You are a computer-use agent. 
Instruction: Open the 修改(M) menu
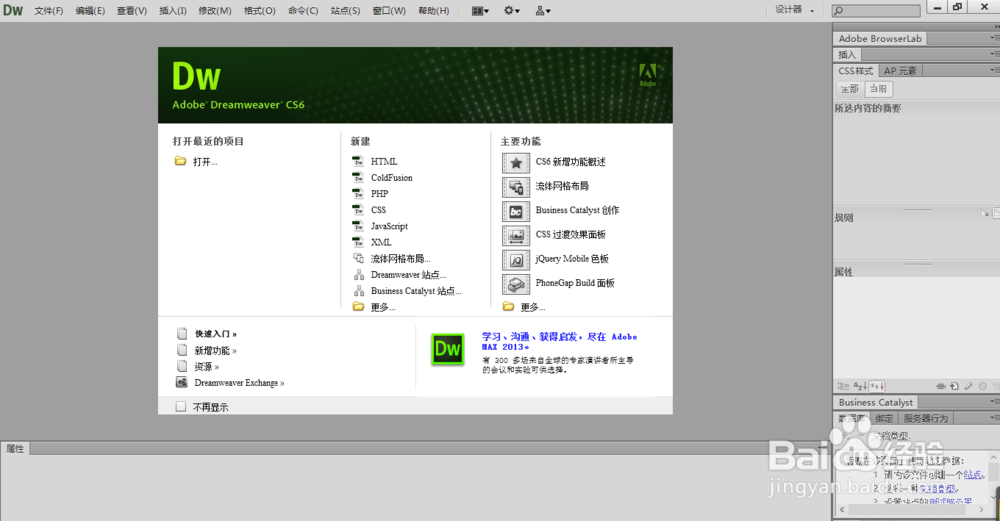[214, 11]
